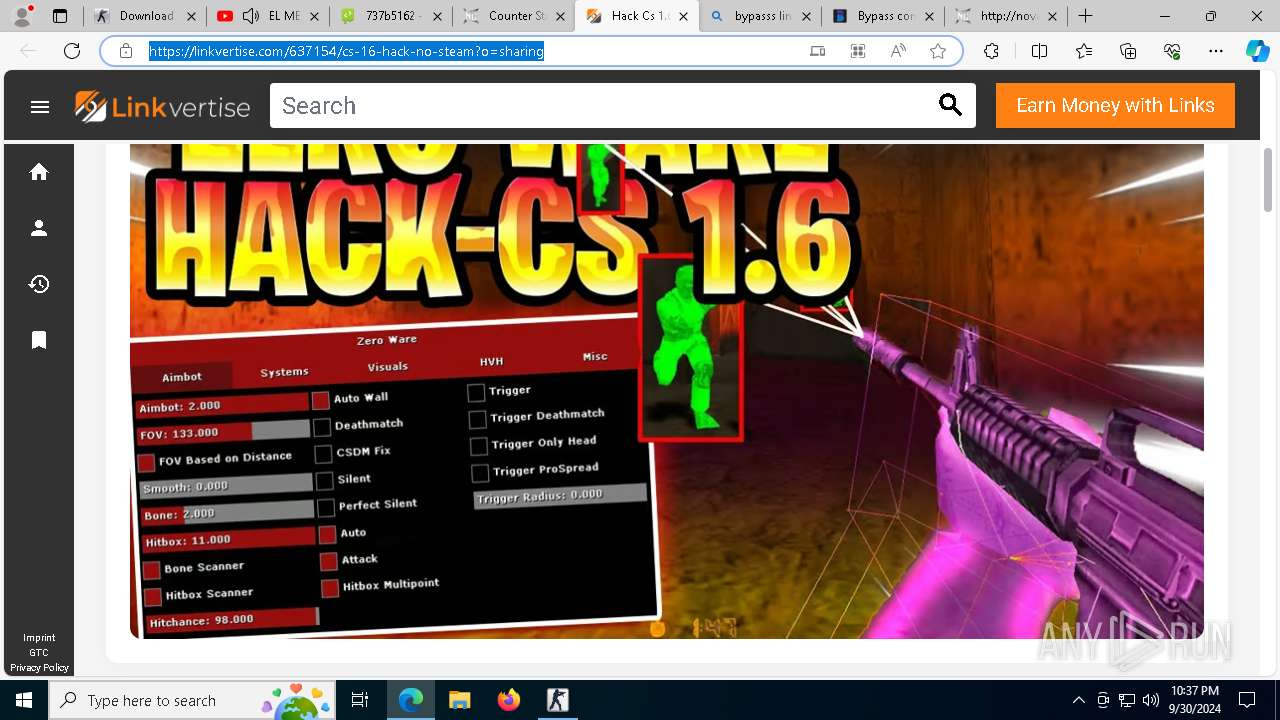
Task: Open Firefox from taskbar
Action: tap(508, 700)
